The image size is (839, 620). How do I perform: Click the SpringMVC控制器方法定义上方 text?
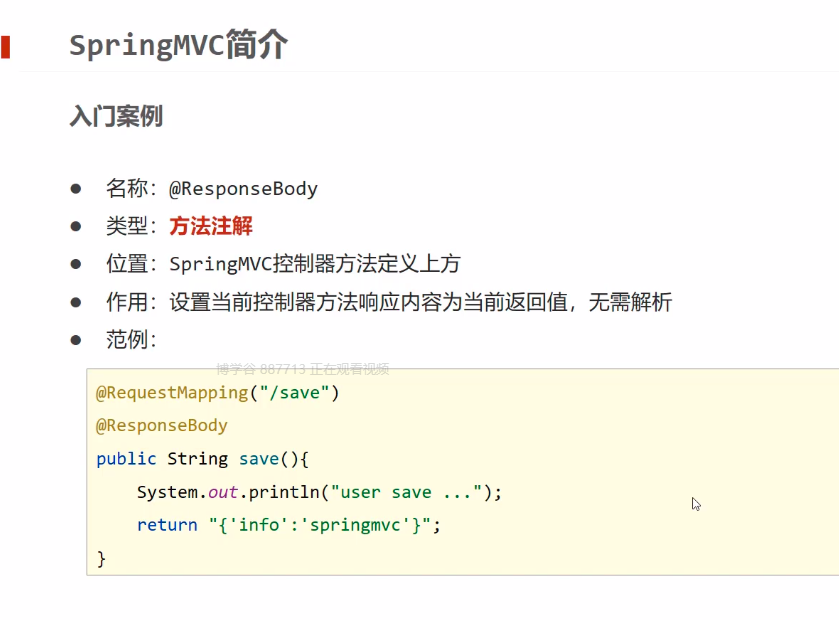click(x=315, y=265)
